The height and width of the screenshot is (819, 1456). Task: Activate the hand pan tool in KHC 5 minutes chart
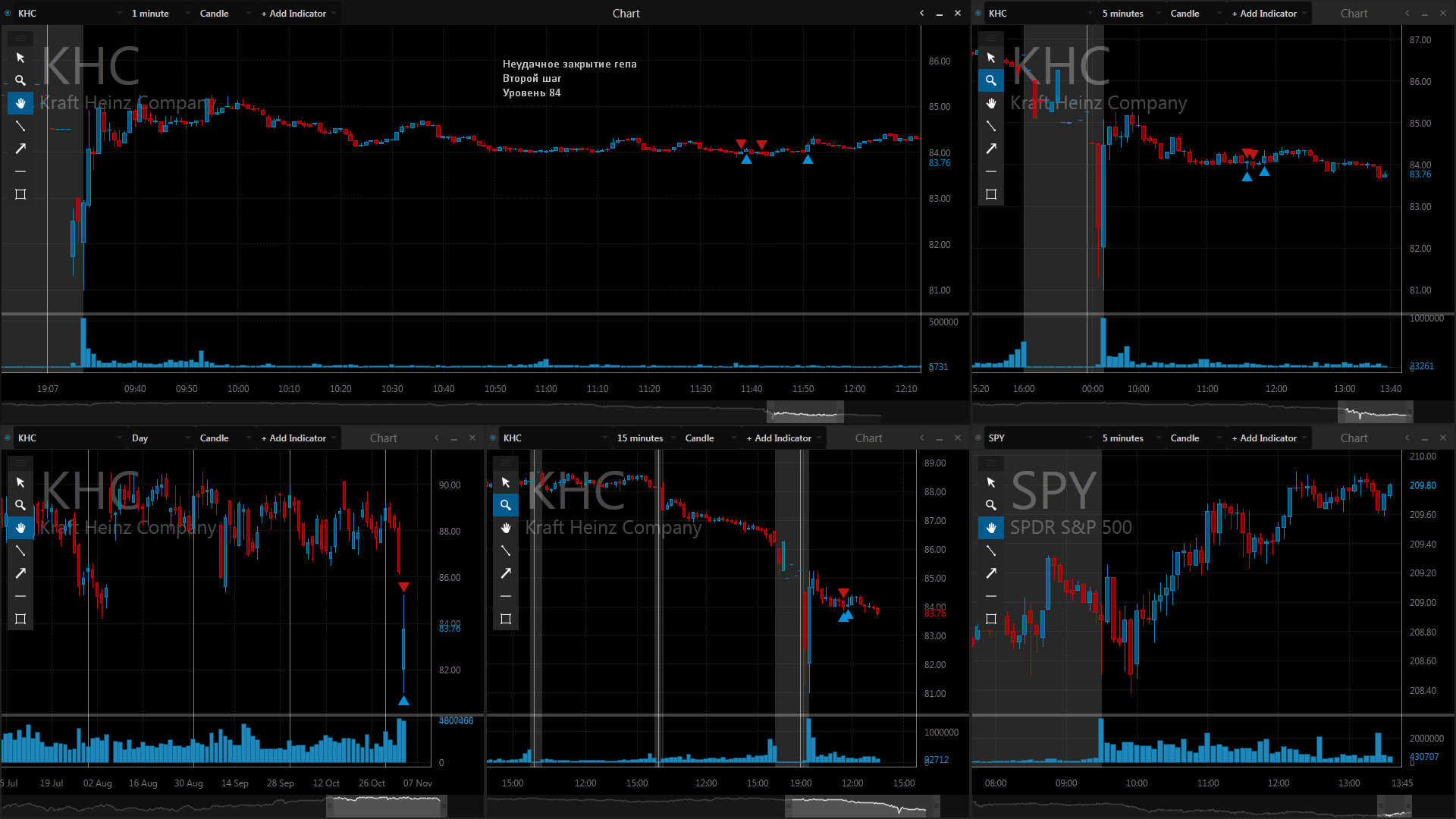[x=991, y=103]
